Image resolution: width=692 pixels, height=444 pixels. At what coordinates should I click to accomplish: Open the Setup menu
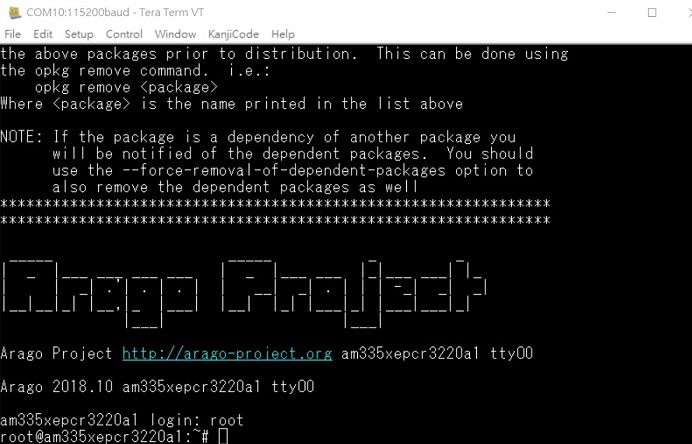pyautogui.click(x=79, y=34)
